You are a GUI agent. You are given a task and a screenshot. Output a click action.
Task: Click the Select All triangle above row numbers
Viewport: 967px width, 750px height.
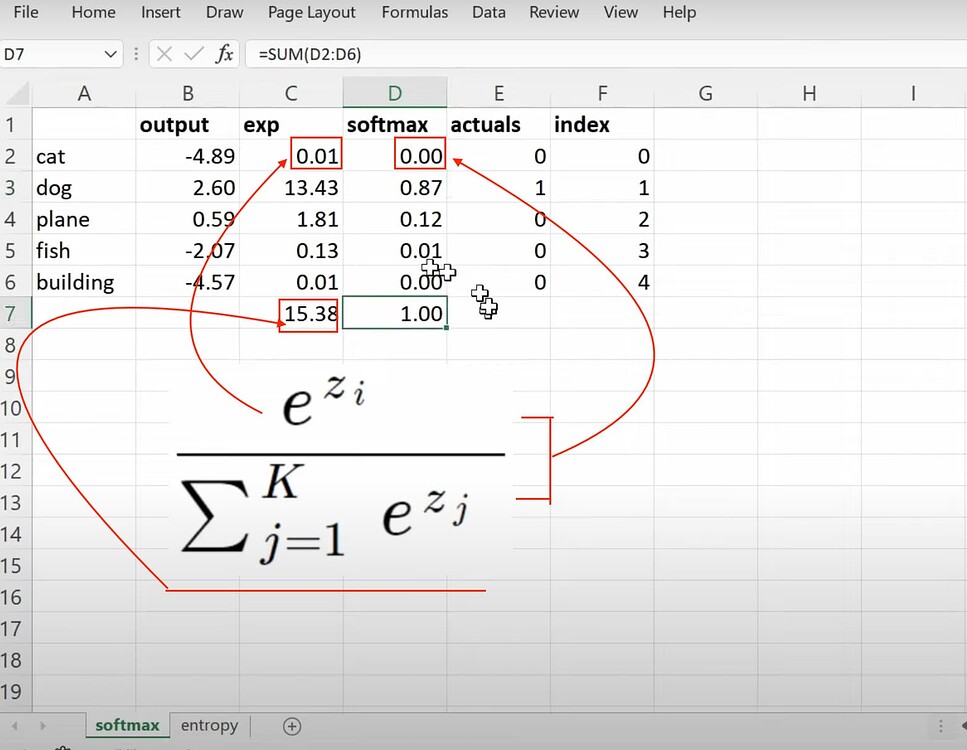[17, 91]
